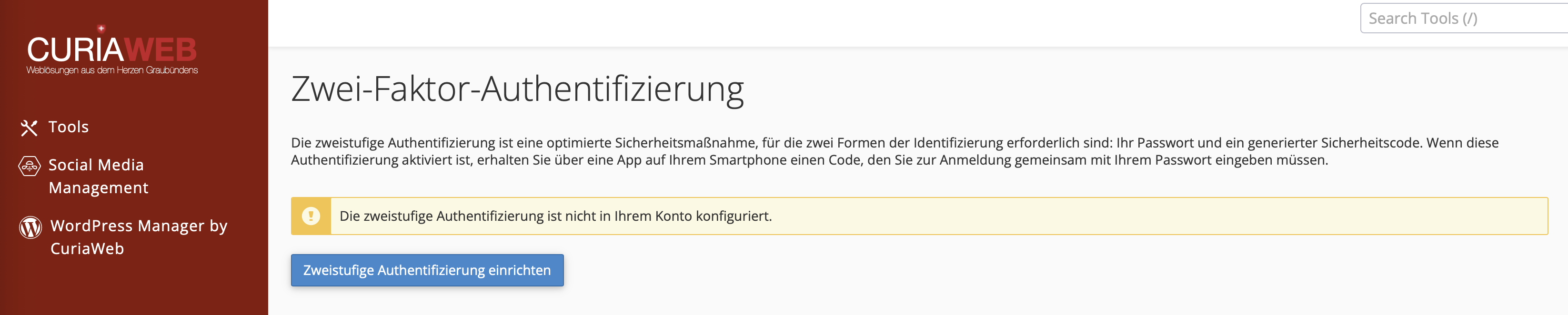Select the word Management in the sidebar
This screenshot has width=1568, height=315.
(x=99, y=188)
